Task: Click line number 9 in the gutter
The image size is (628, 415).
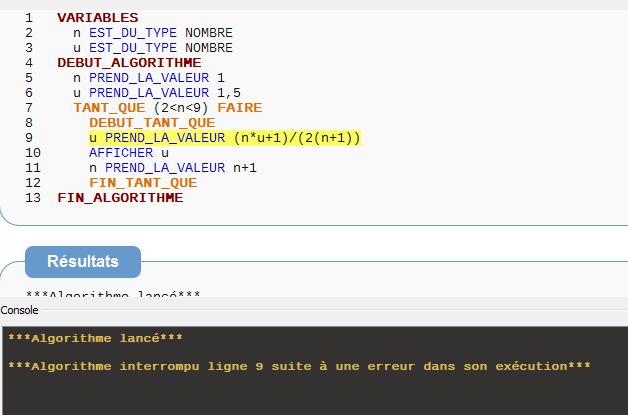Action: (x=29, y=138)
